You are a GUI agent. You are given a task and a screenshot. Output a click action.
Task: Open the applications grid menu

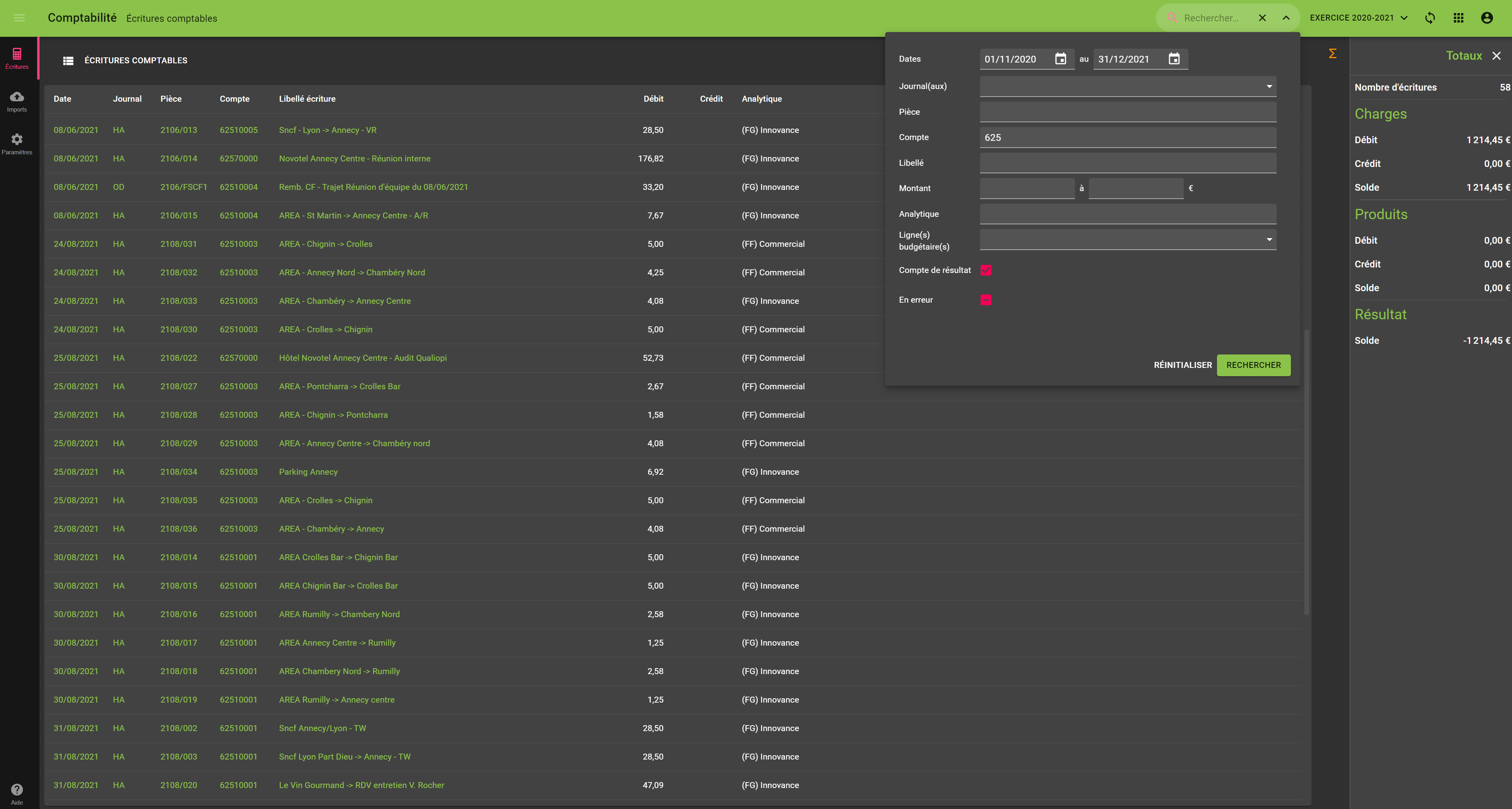click(x=1459, y=18)
